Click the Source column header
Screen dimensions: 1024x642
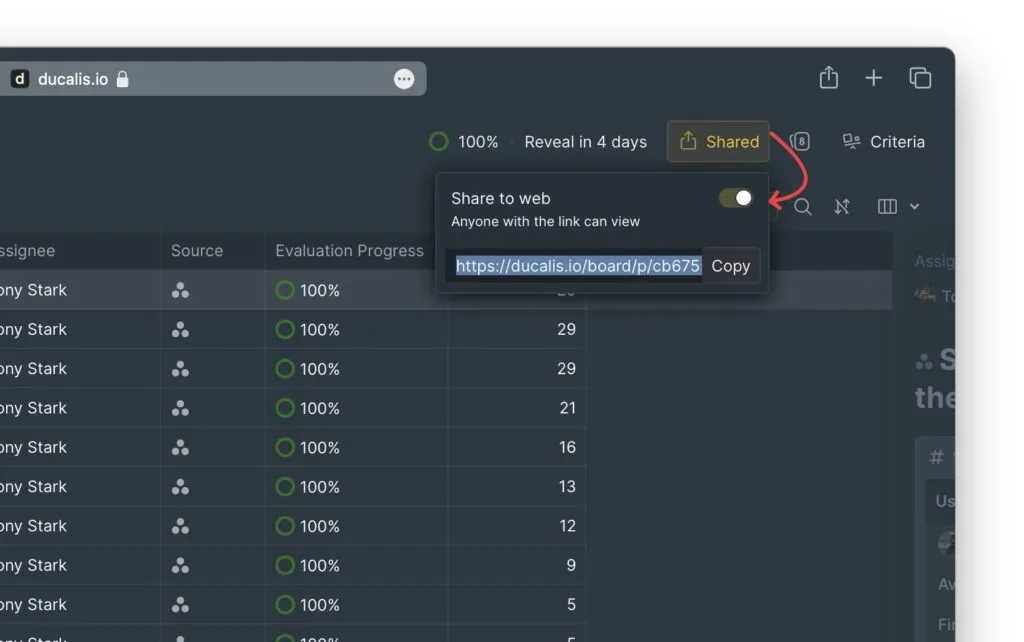point(197,251)
